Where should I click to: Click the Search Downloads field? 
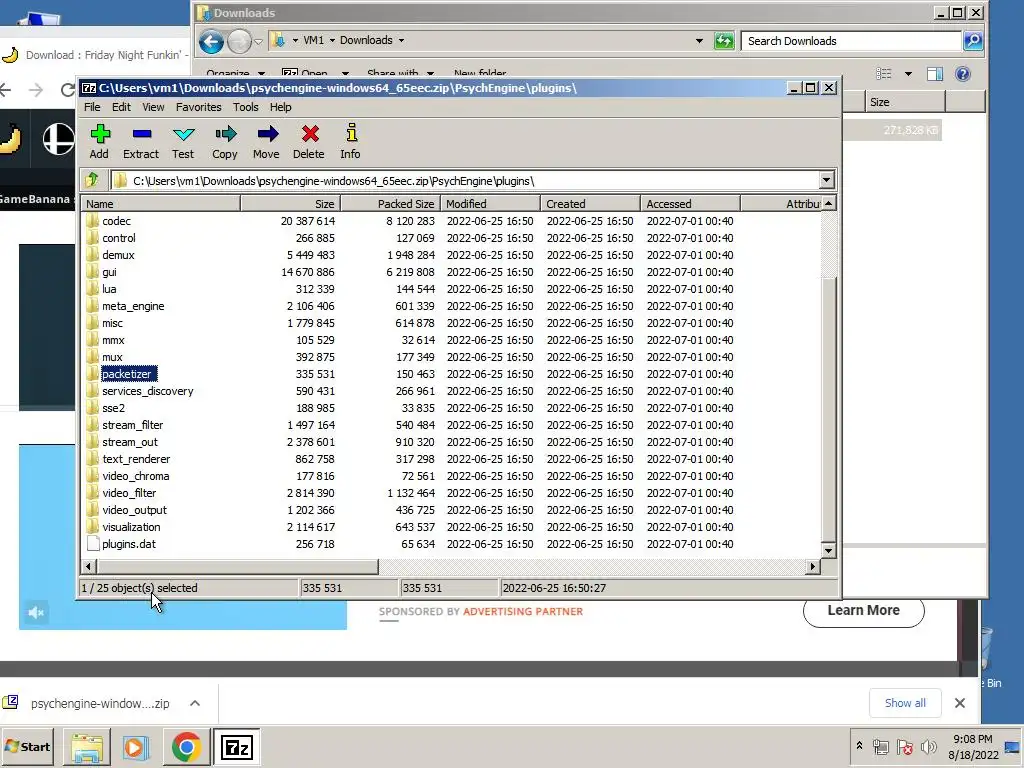pos(851,40)
